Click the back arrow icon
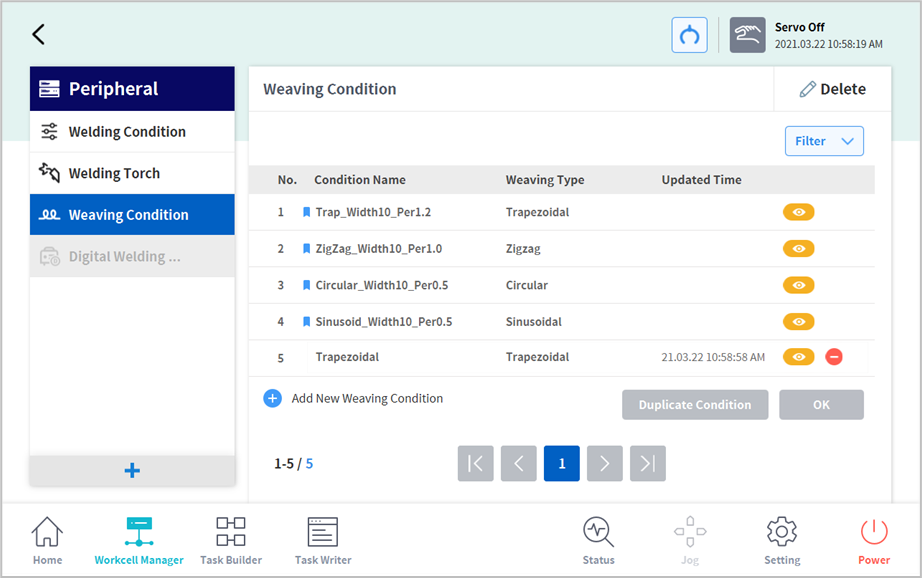Viewport: 922px width, 578px height. pos(38,35)
